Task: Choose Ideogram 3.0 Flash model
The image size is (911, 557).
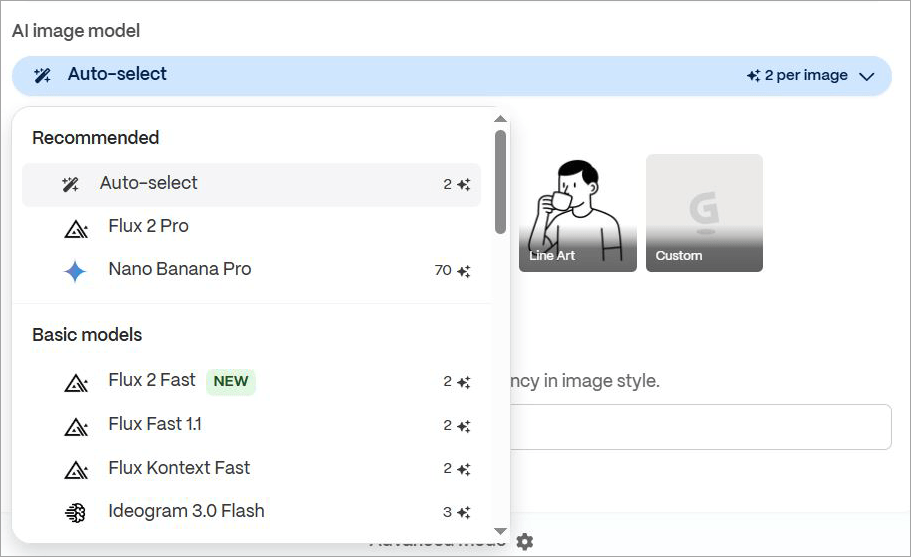Action: tap(251, 512)
